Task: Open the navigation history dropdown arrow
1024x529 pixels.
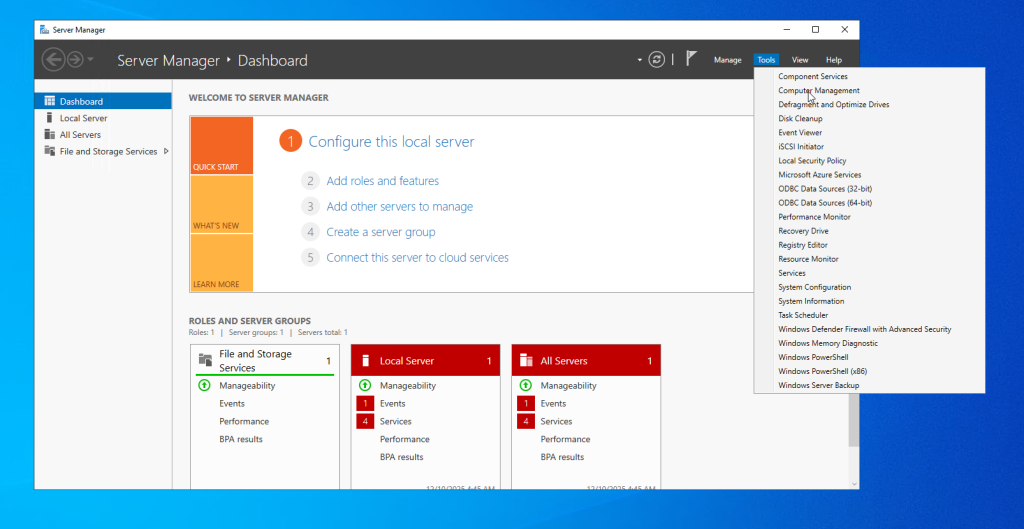Action: pyautogui.click(x=90, y=59)
